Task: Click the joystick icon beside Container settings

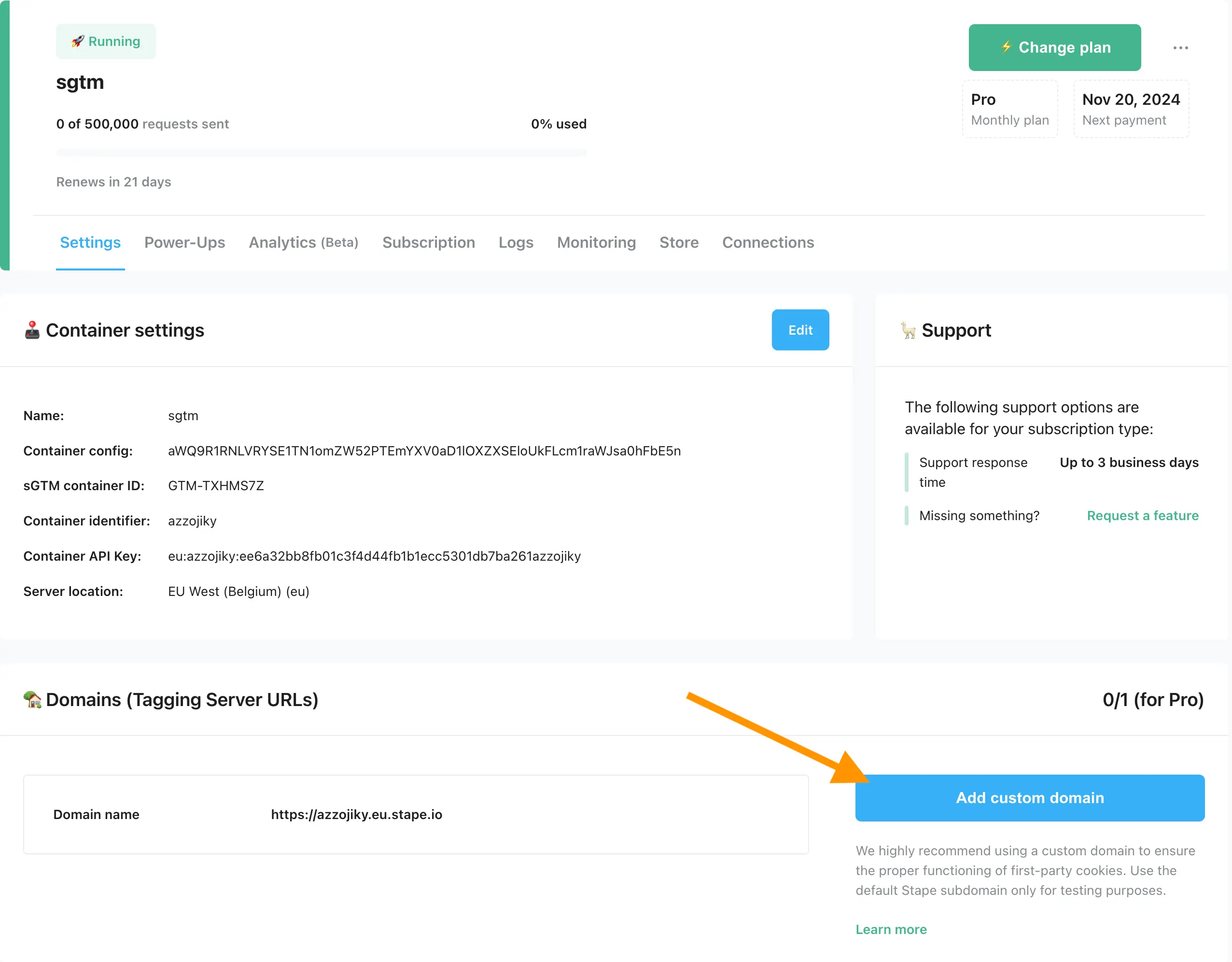Action: click(32, 330)
